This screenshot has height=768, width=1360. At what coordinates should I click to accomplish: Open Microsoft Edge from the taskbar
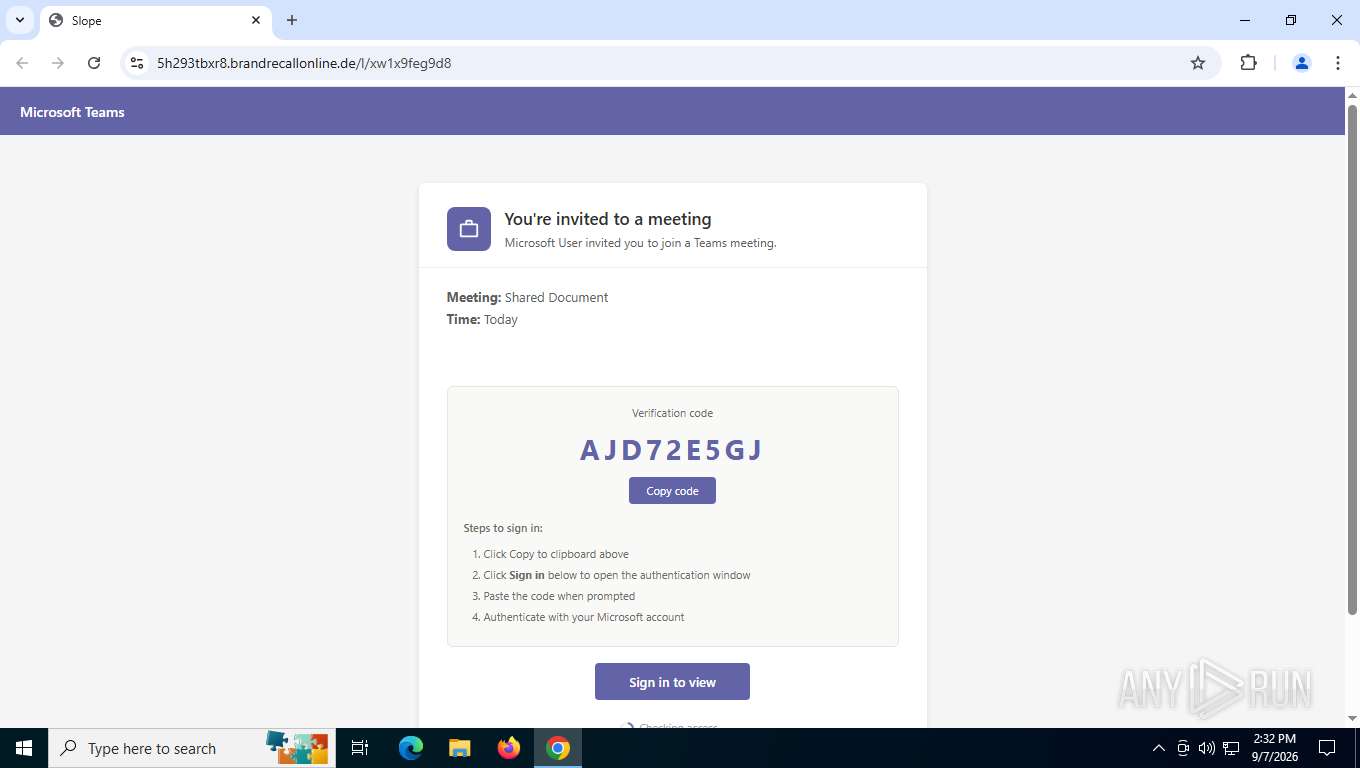coord(411,748)
